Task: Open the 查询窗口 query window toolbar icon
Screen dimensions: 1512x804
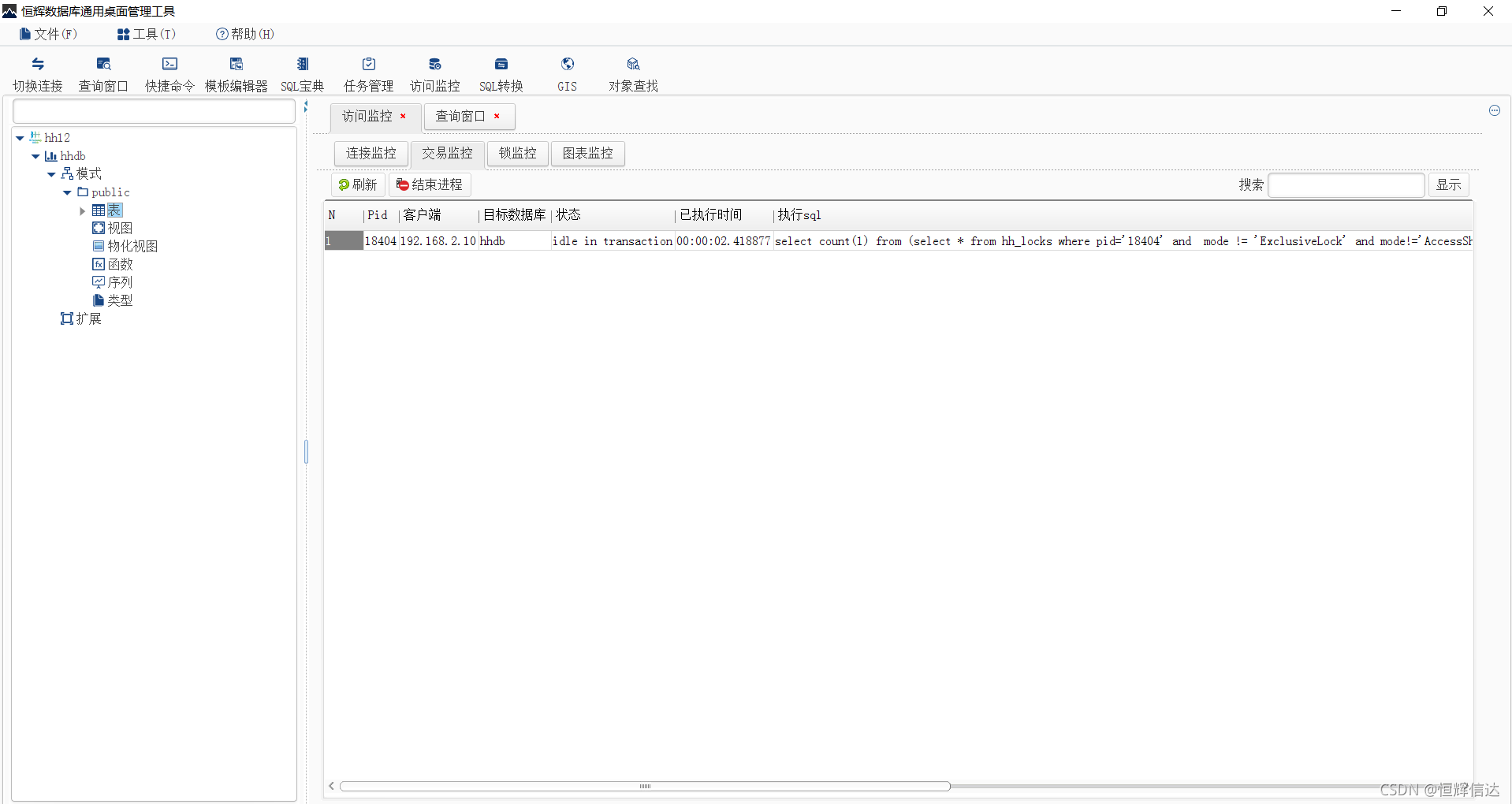Action: 104,64
